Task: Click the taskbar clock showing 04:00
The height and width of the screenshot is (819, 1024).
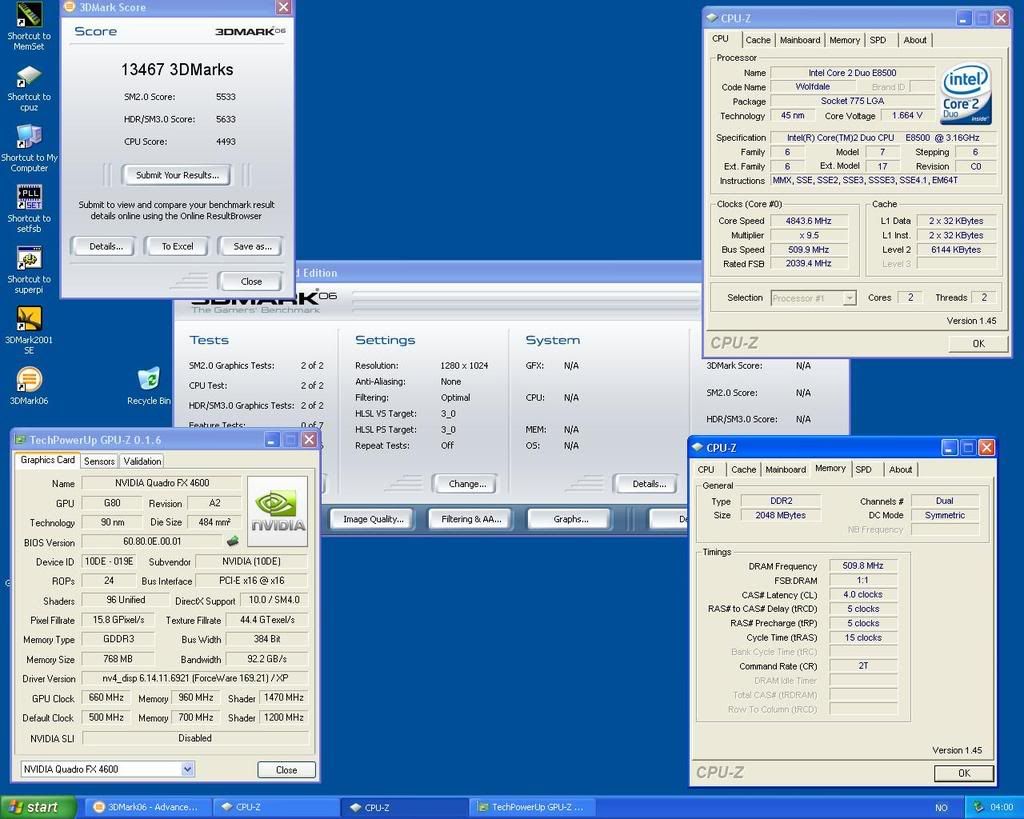Action: (1002, 808)
